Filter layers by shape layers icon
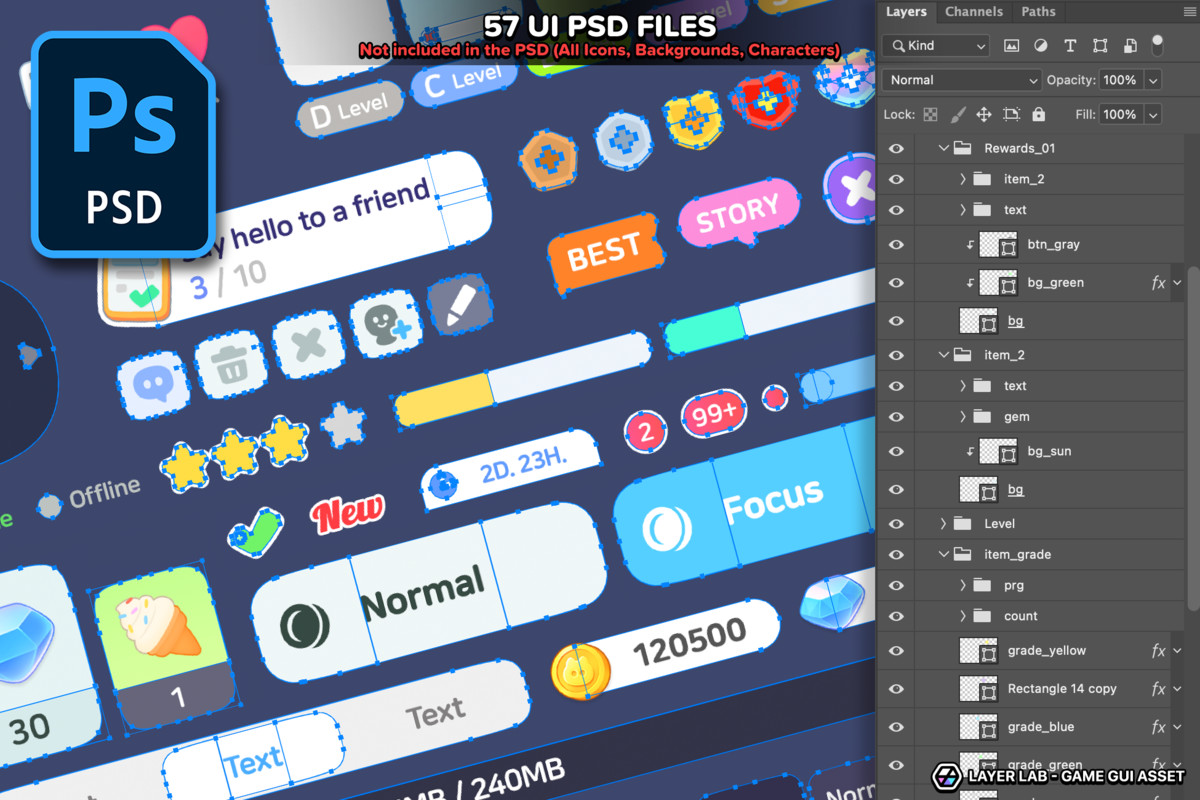 tap(1100, 46)
